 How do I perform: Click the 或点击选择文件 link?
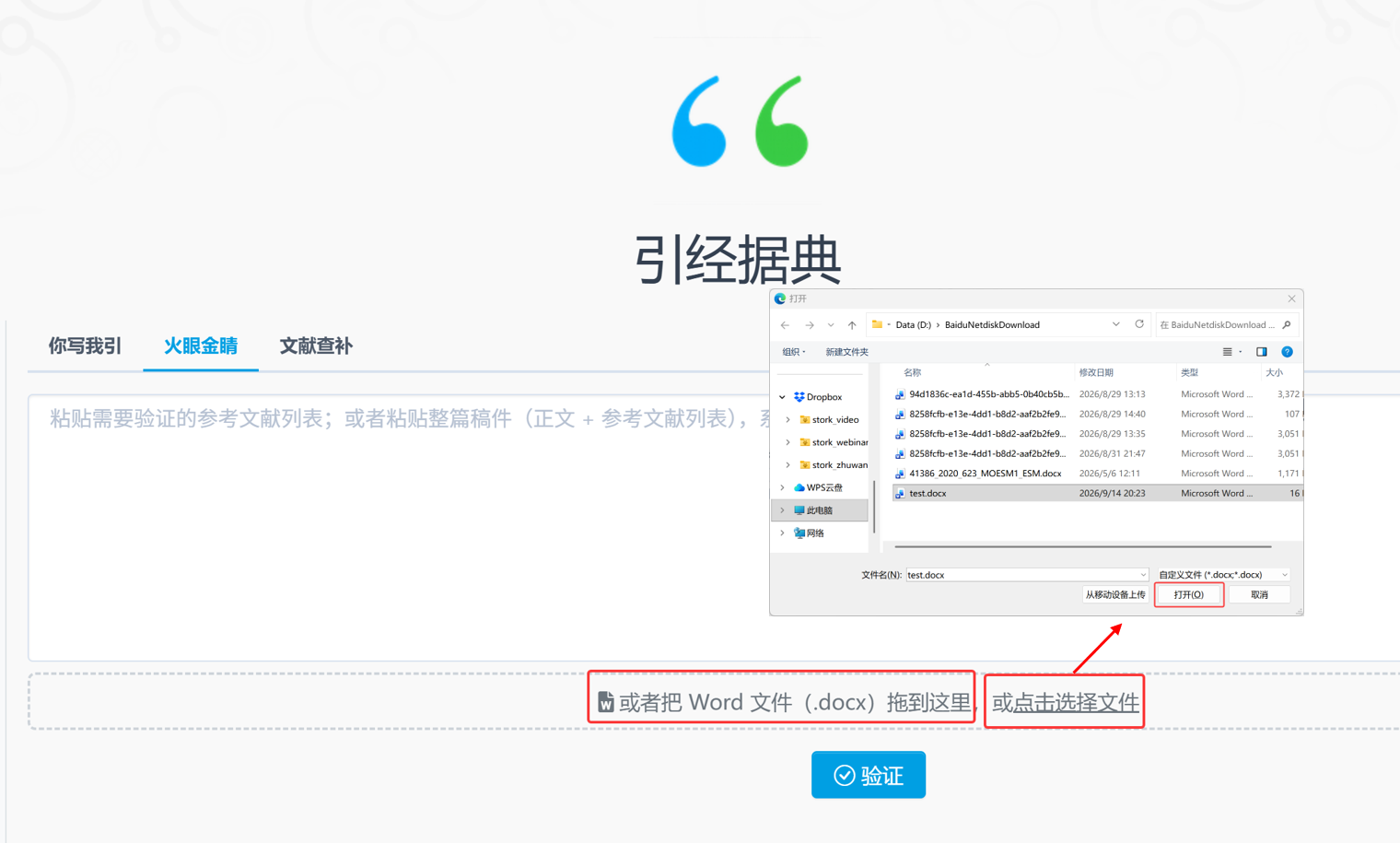(x=1066, y=703)
